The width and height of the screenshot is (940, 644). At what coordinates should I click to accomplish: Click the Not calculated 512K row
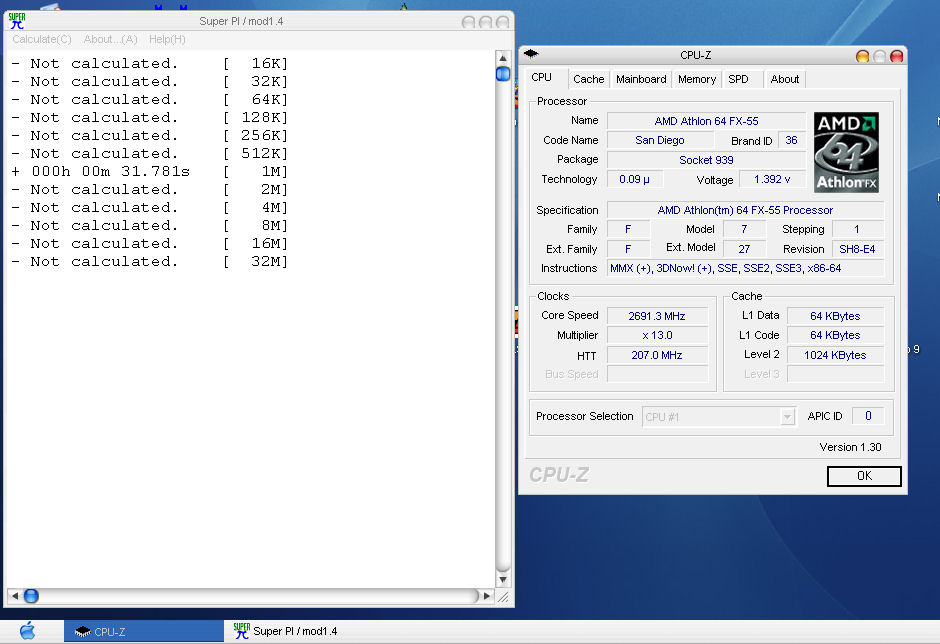pyautogui.click(x=150, y=154)
